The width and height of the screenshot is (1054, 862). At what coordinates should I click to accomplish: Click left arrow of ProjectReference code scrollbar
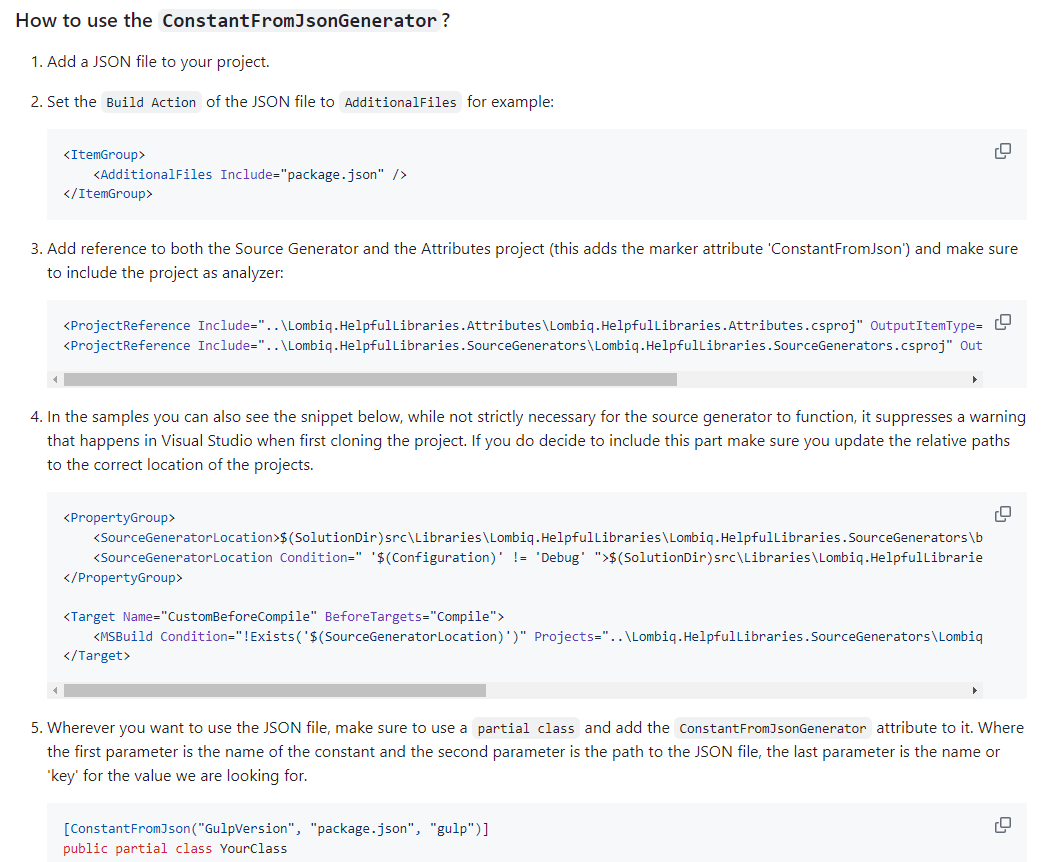(x=55, y=379)
